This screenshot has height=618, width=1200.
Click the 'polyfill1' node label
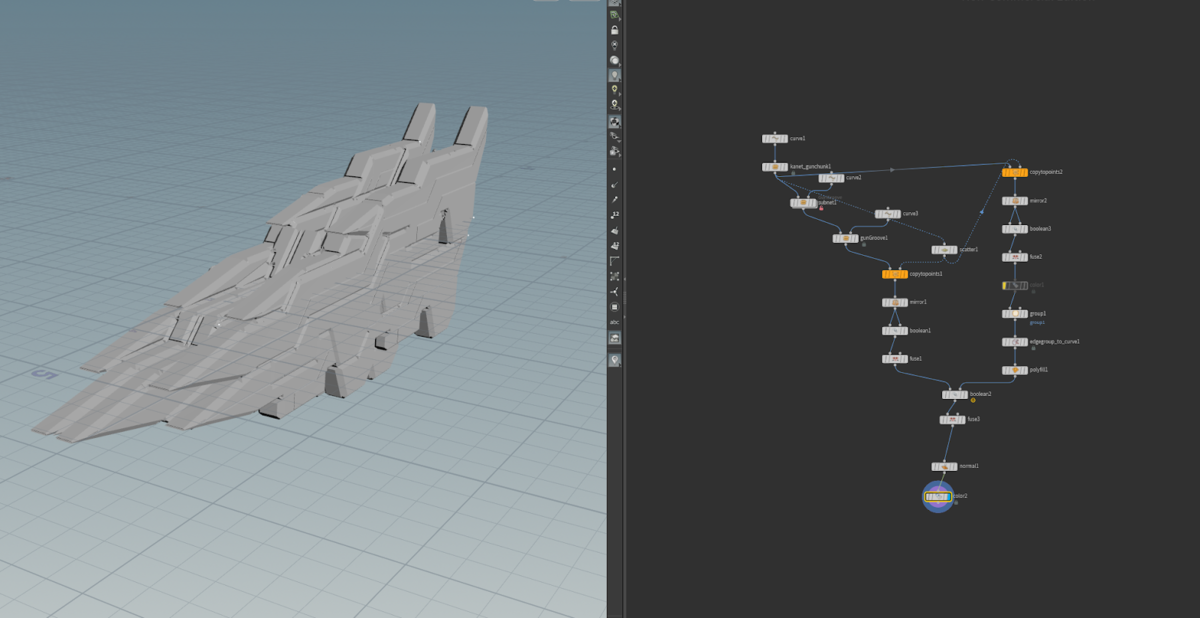point(1039,370)
